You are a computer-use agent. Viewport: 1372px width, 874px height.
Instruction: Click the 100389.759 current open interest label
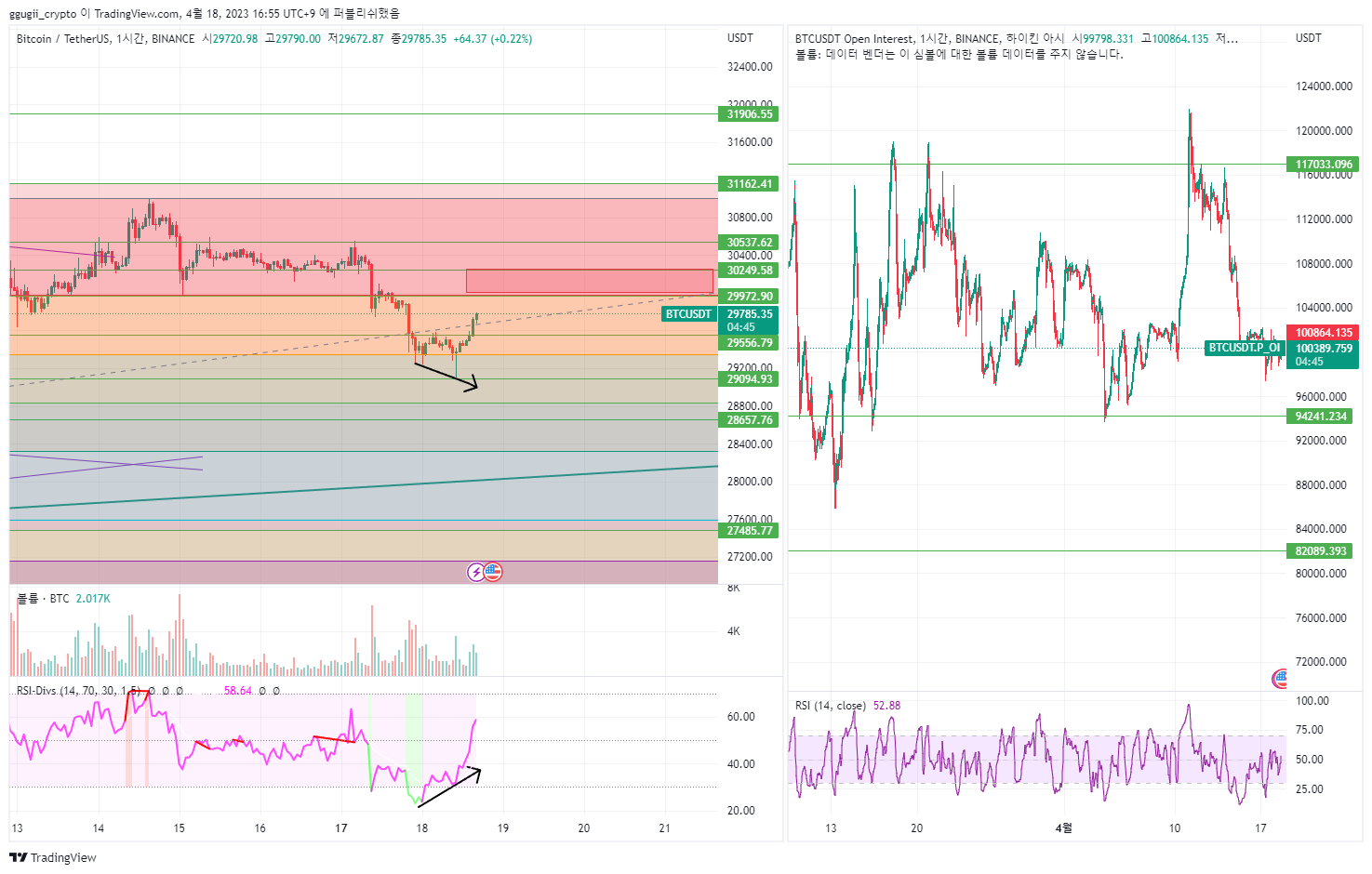point(1324,349)
